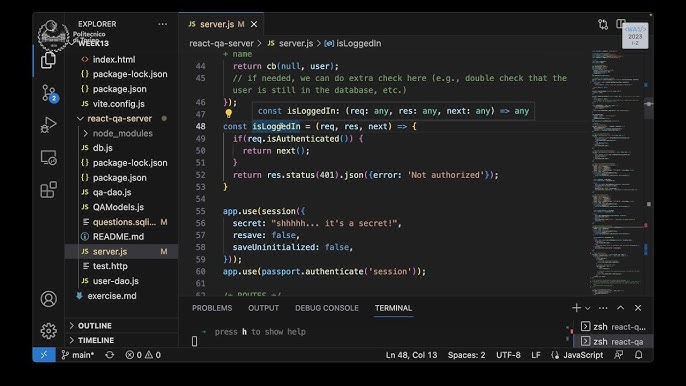Click LF end of line setting
Image resolution: width=686 pixels, height=386 pixels.
(x=536, y=355)
